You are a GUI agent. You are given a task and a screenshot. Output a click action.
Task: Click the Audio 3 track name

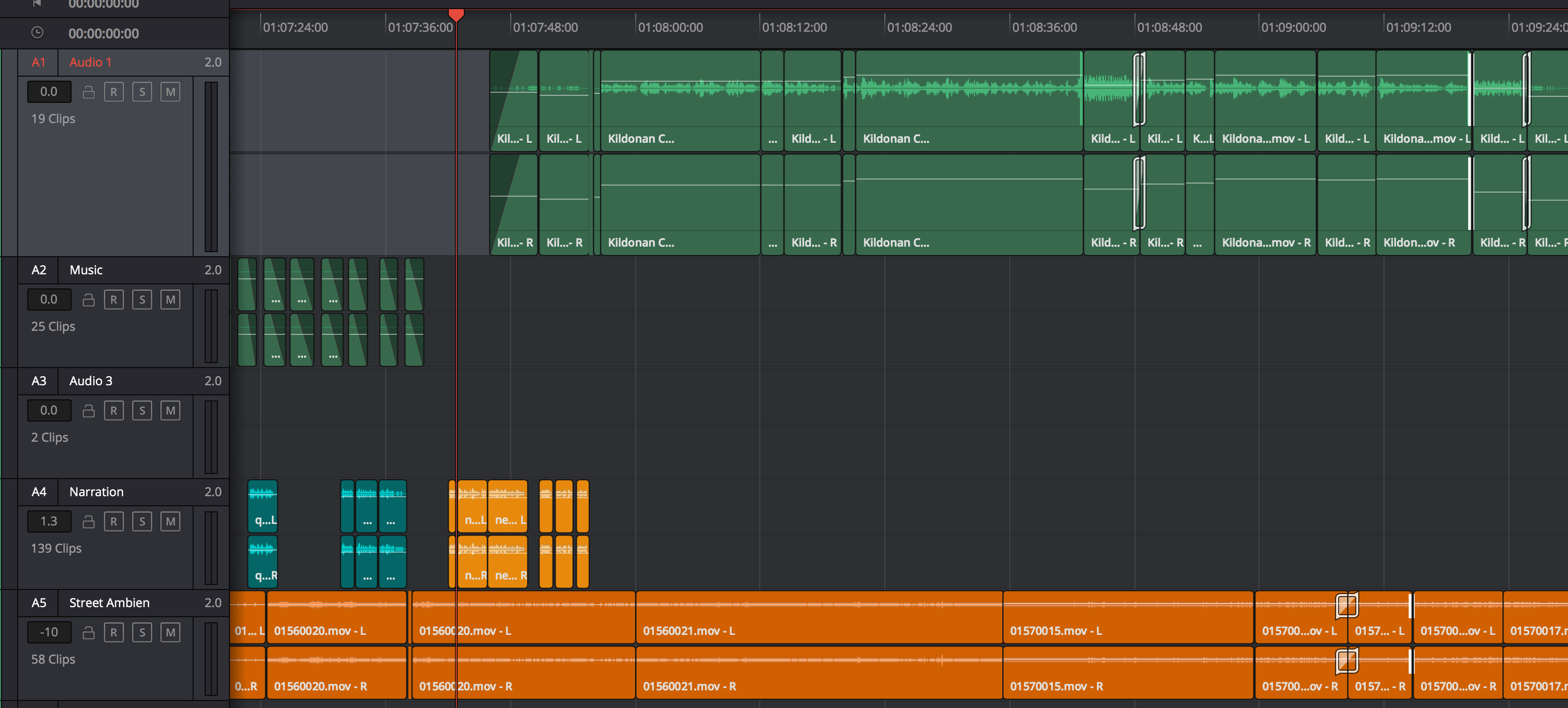[91, 381]
